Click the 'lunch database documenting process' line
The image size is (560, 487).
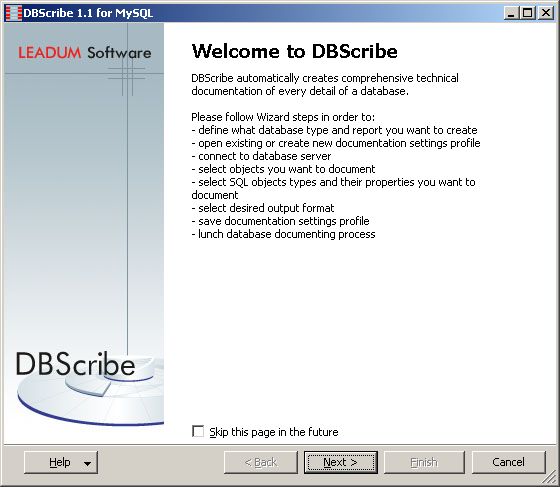tap(284, 234)
